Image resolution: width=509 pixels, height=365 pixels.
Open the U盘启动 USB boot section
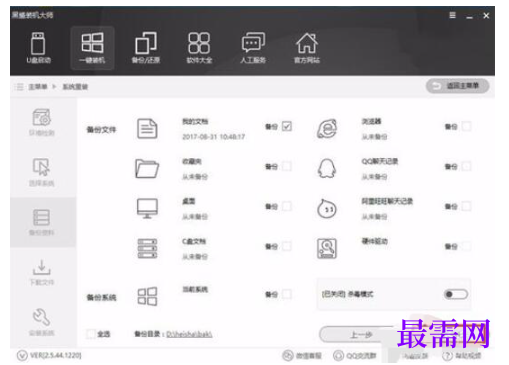coord(38,48)
